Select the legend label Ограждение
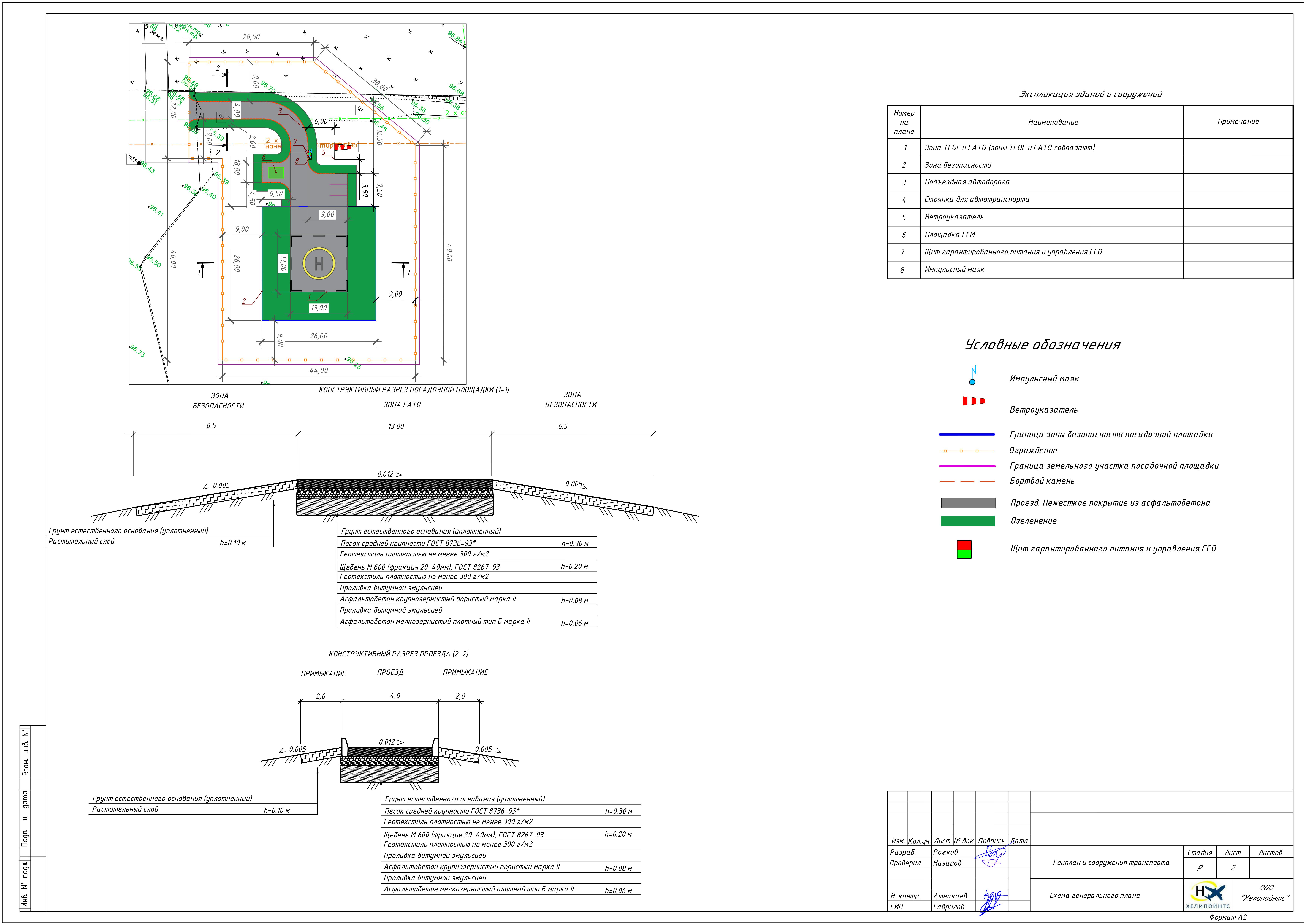This screenshot has width=1307, height=924. pos(1033,451)
